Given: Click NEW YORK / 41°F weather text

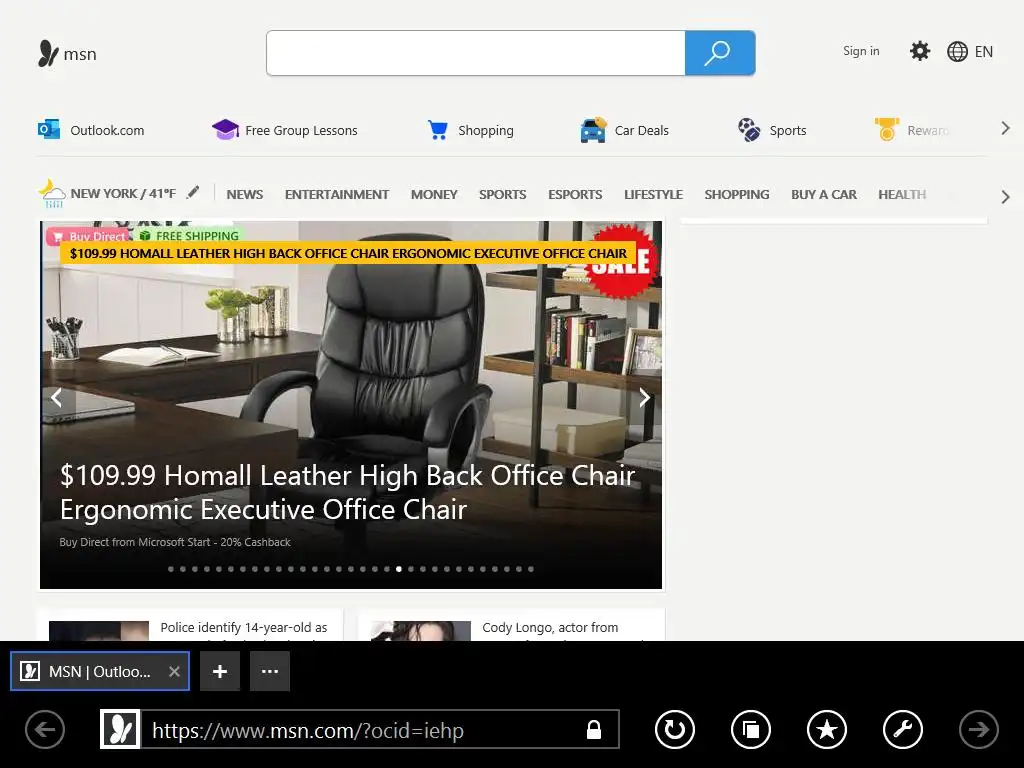Looking at the screenshot, I should point(123,193).
